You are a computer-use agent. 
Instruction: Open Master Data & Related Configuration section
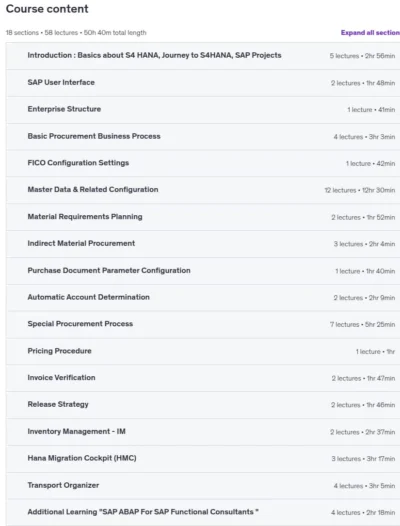203,190
